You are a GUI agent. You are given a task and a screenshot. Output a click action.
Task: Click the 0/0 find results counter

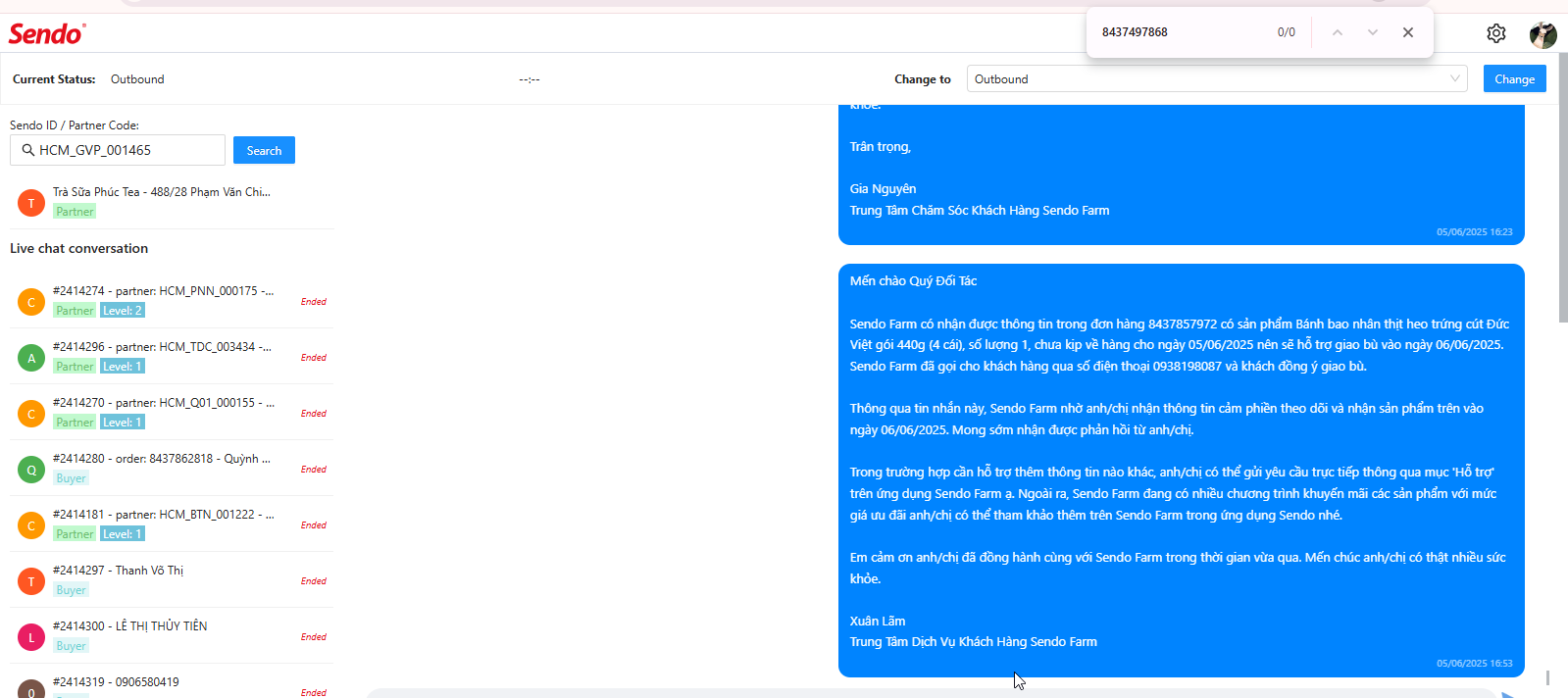click(1287, 32)
